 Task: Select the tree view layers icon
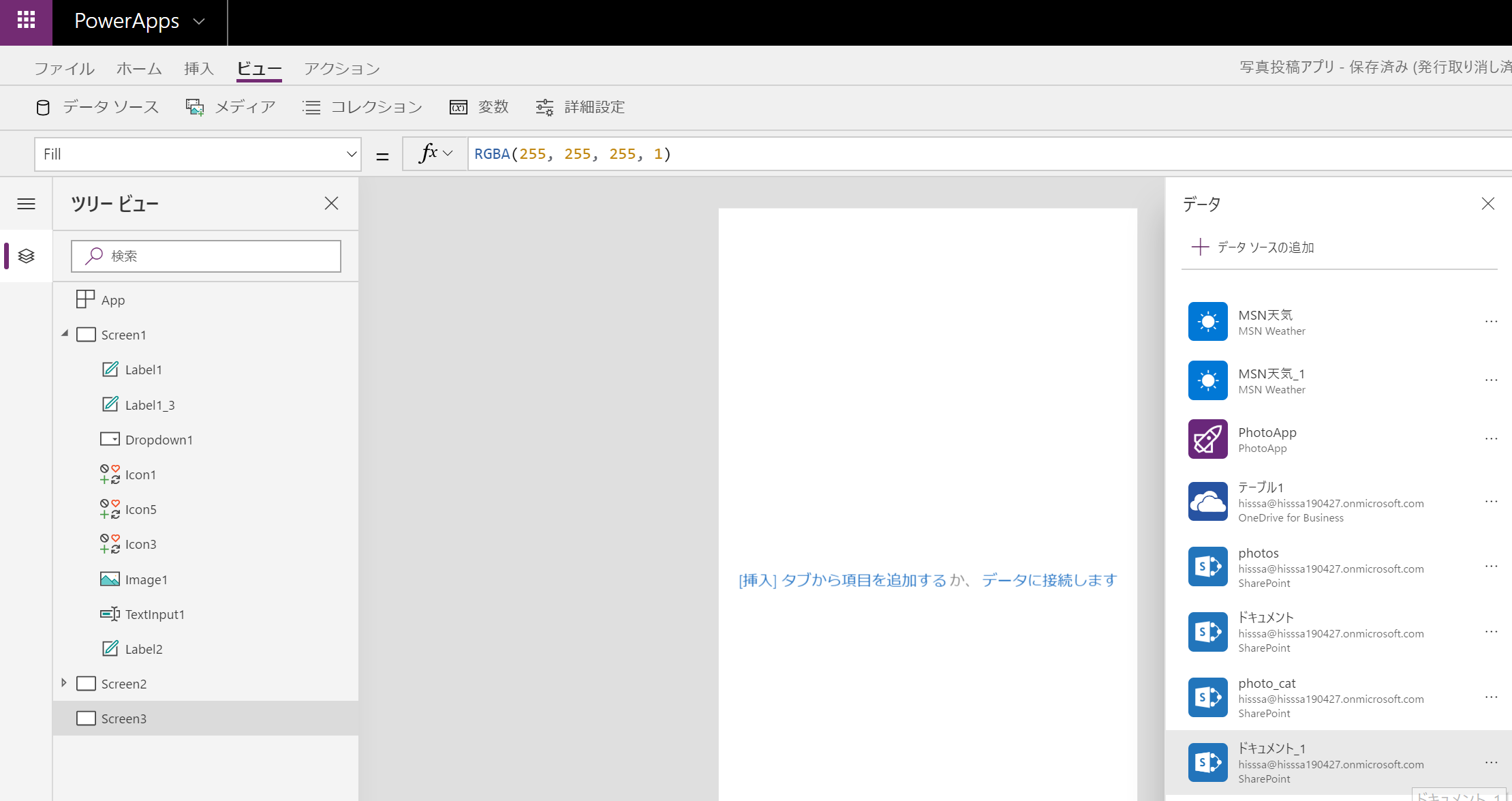click(x=26, y=256)
